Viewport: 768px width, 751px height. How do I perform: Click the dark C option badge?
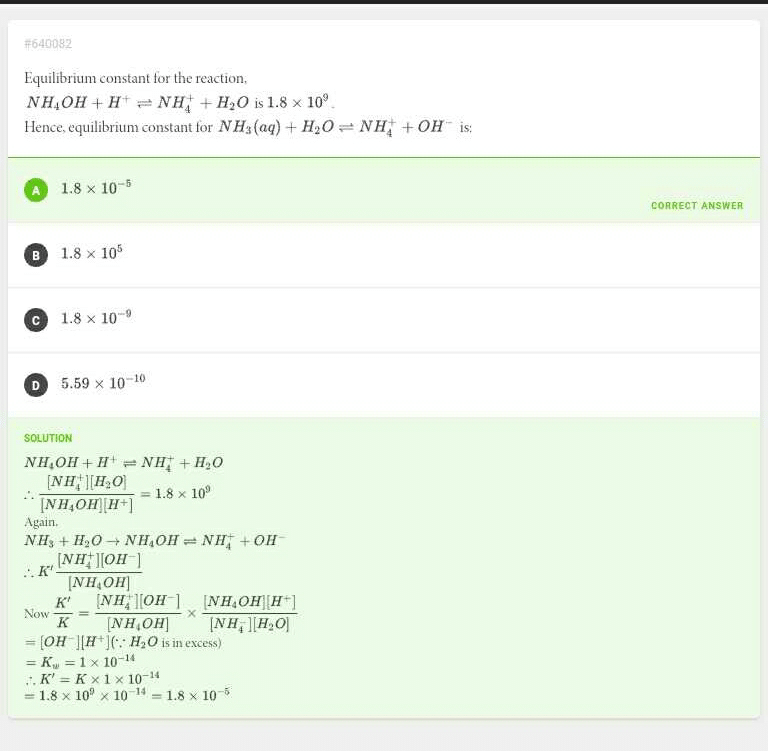(36, 320)
